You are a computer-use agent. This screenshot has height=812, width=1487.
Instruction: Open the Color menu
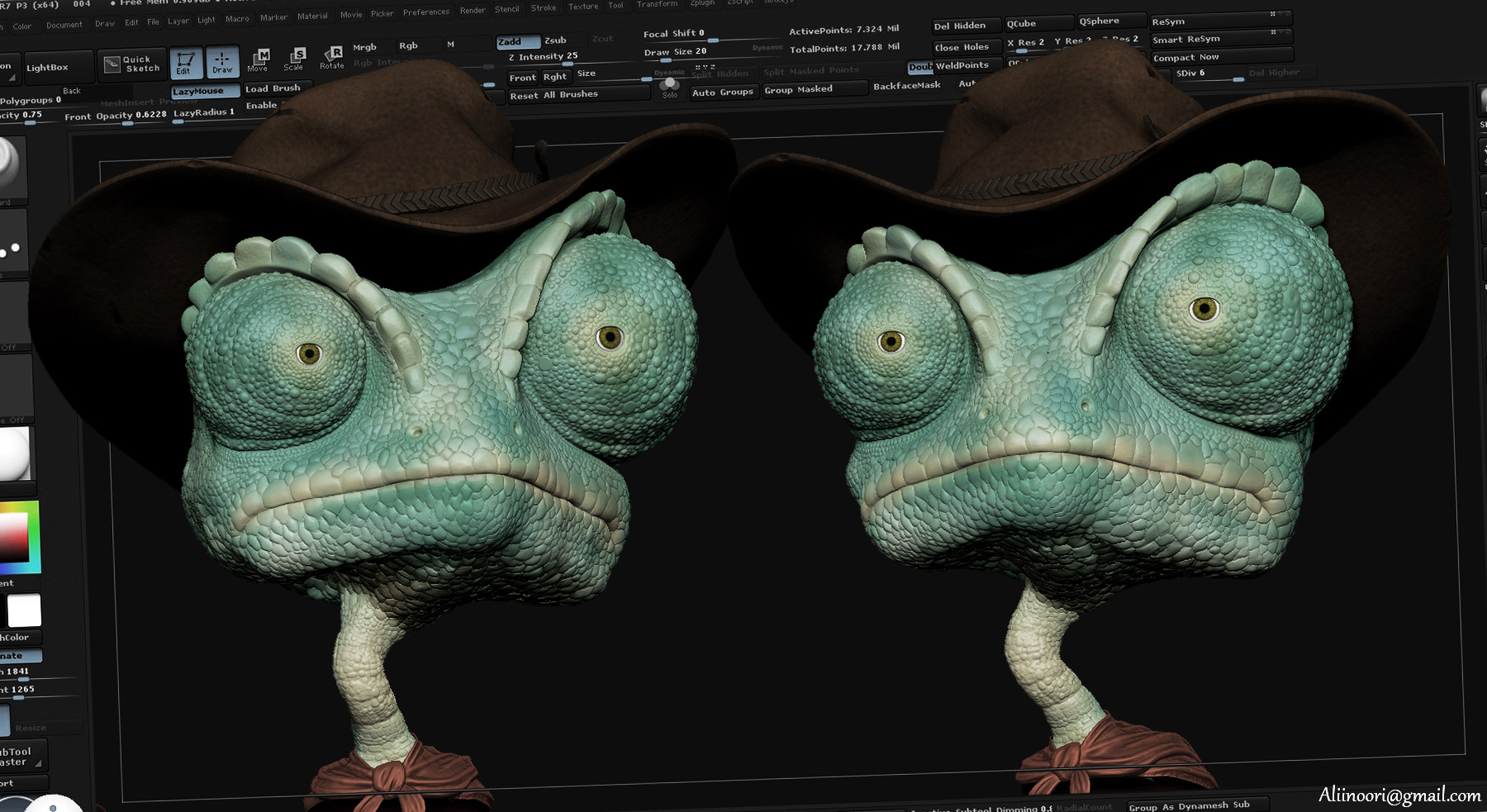tap(22, 26)
